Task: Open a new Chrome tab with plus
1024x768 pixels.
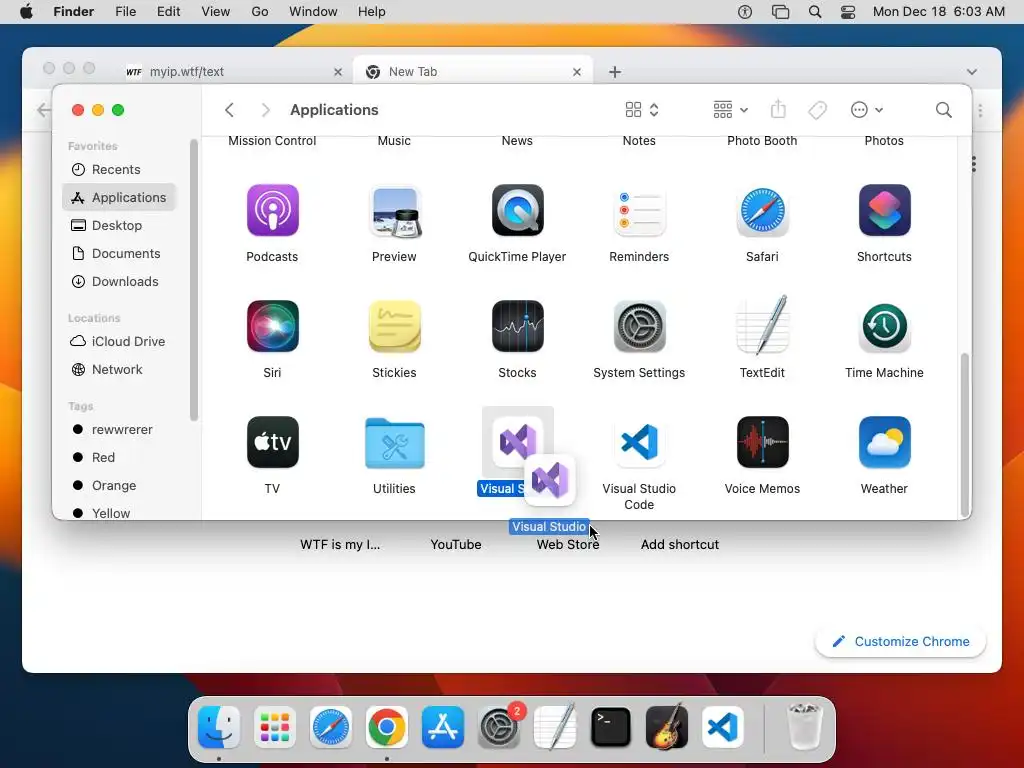Action: 615,72
